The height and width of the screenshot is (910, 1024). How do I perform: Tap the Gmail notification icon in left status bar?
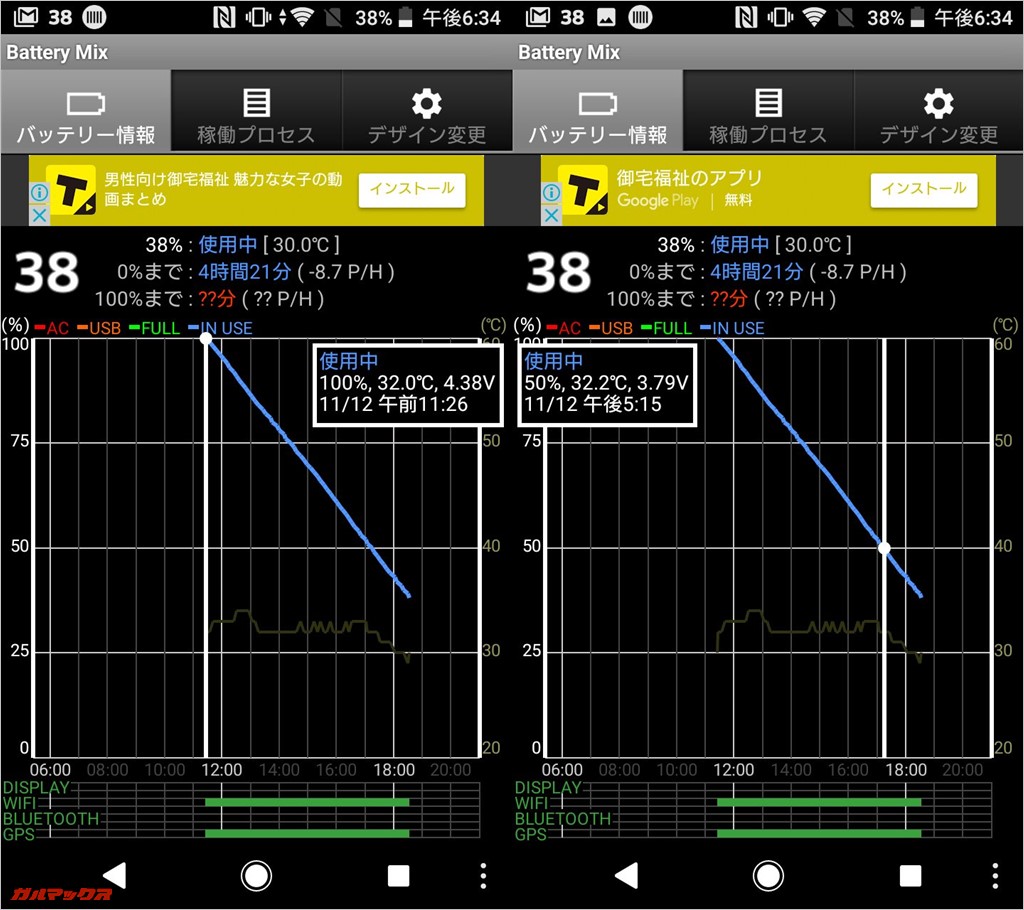pos(22,17)
